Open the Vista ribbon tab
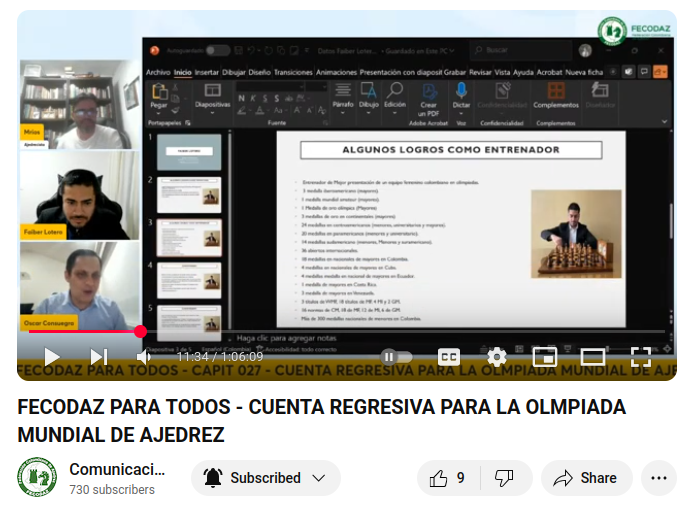The height and width of the screenshot is (505, 683). tap(502, 72)
